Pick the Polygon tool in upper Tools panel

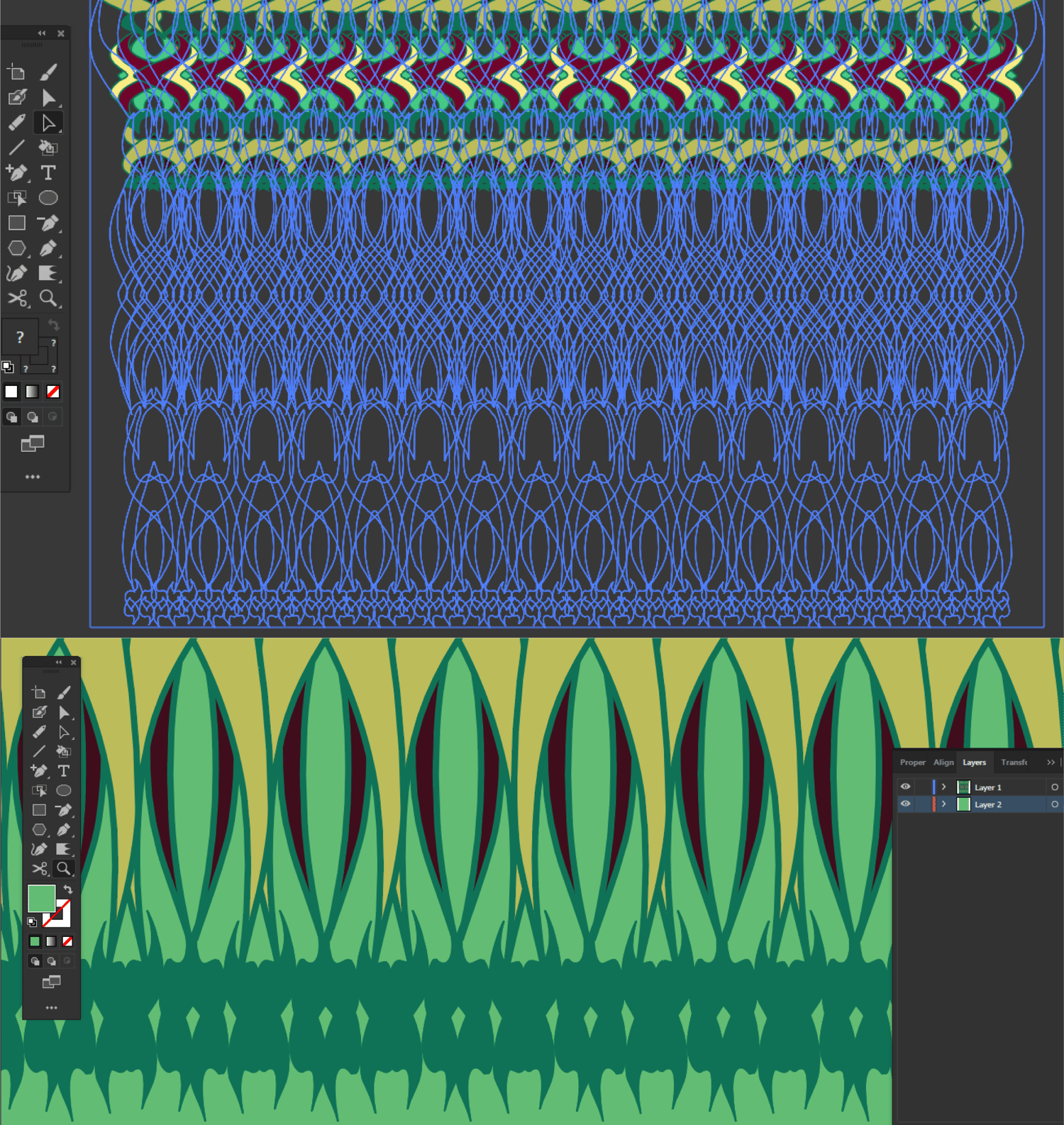[x=16, y=248]
